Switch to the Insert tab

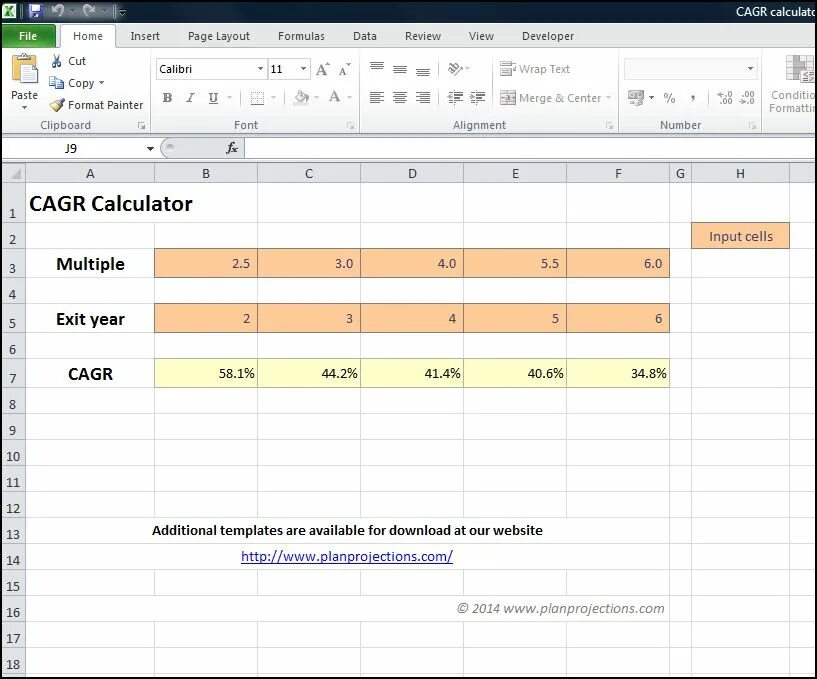pos(145,36)
